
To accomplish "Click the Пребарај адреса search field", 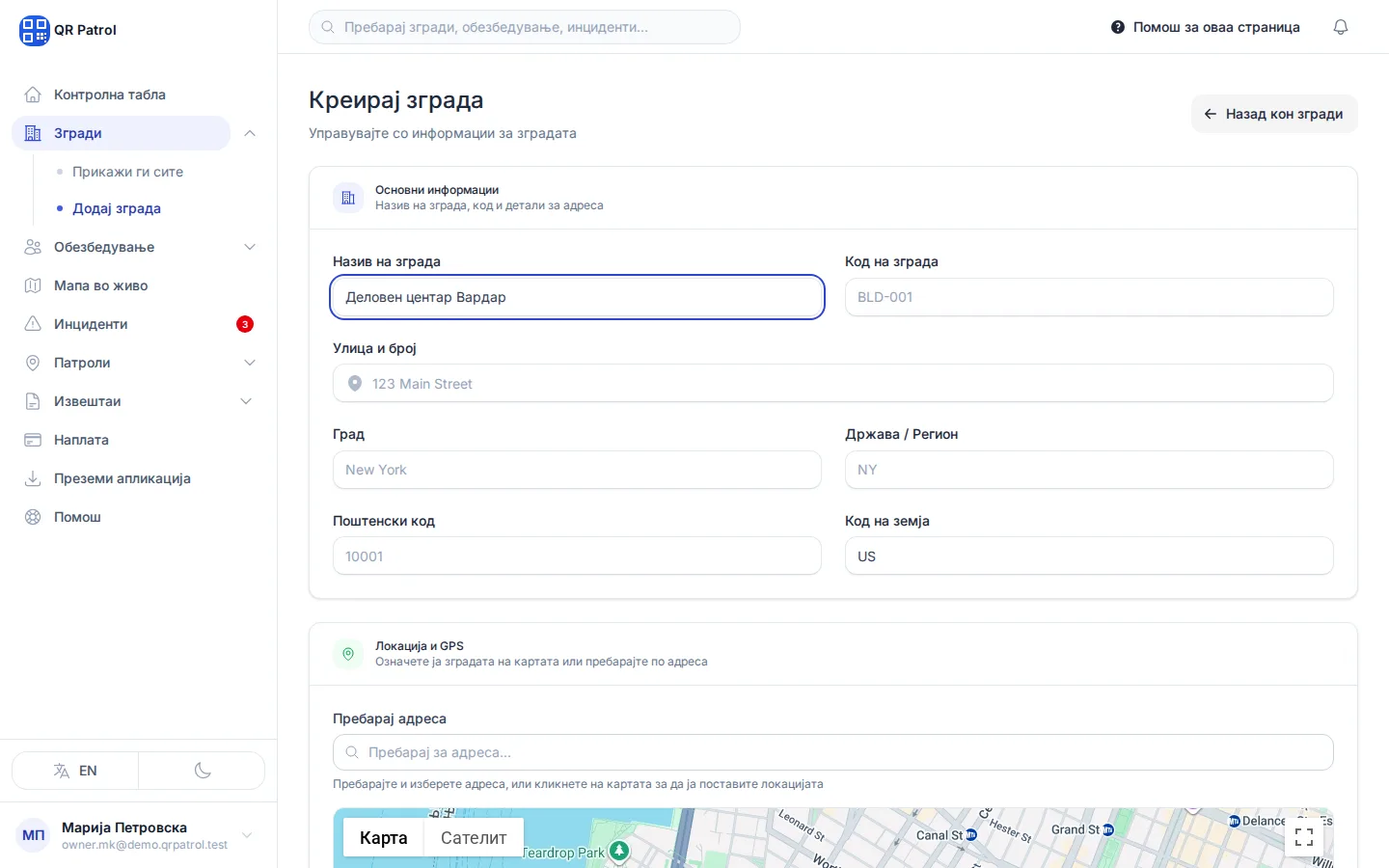I will tap(833, 752).
